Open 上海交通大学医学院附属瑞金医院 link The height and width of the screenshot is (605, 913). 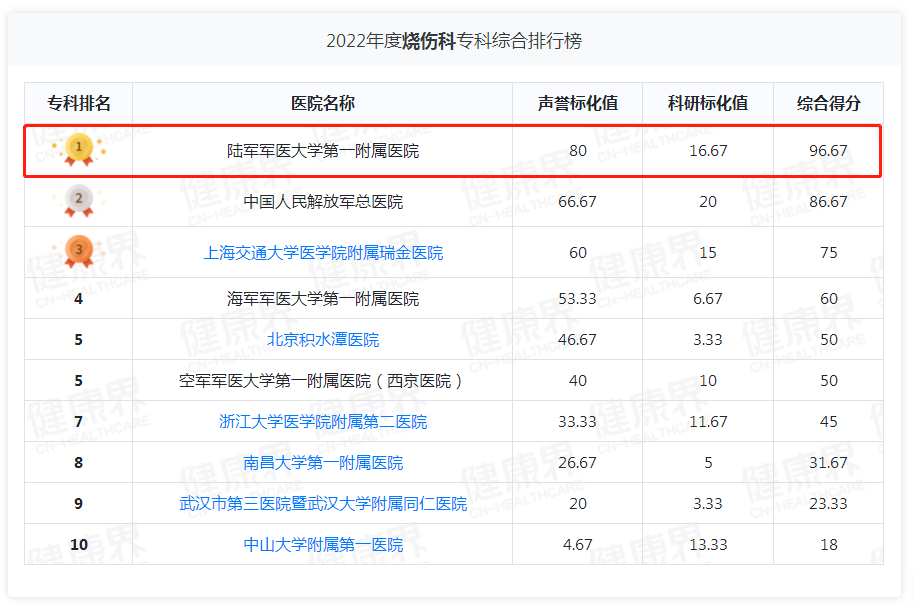click(323, 253)
